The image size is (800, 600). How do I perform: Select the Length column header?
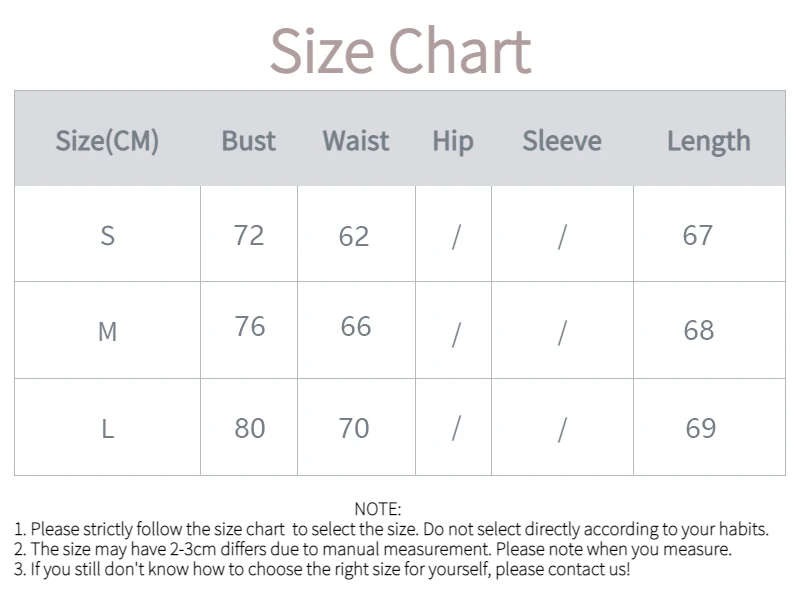[708, 141]
